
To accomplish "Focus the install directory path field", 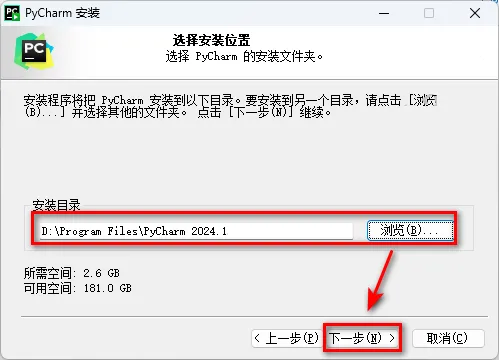I will click(x=196, y=231).
